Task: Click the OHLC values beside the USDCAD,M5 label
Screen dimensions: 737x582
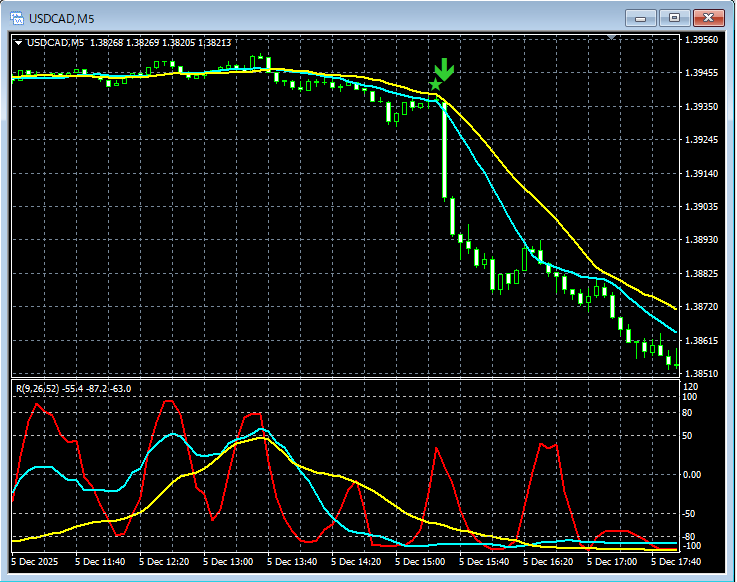Action: [x=160, y=42]
